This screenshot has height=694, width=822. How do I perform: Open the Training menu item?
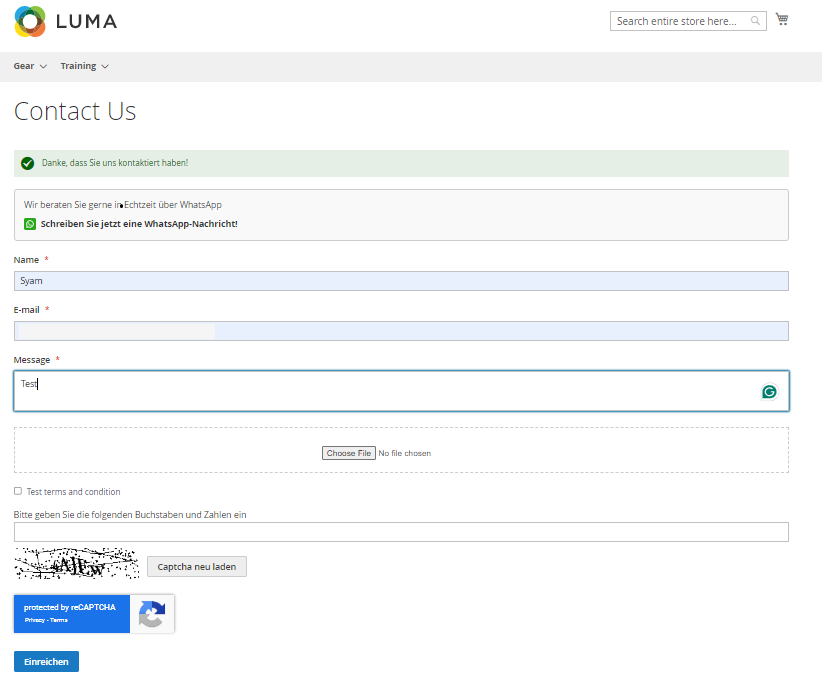pos(78,66)
